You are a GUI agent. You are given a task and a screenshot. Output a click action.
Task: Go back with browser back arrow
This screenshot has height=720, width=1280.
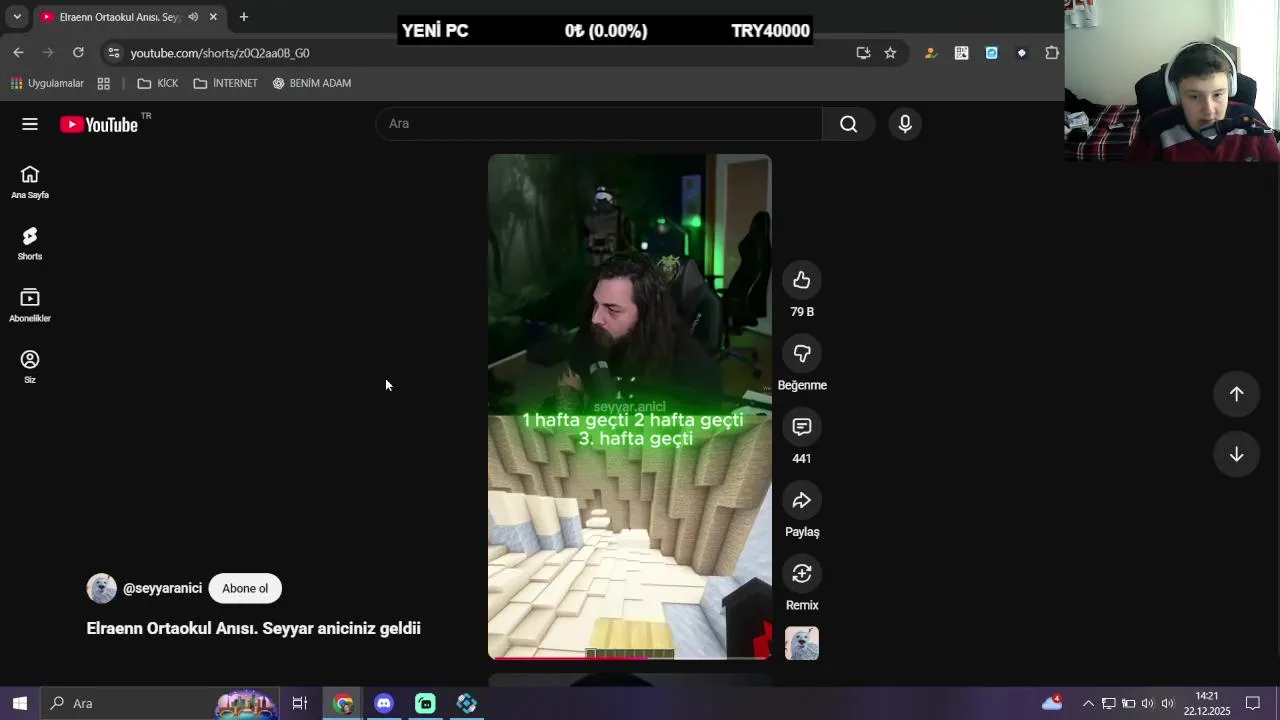click(18, 53)
